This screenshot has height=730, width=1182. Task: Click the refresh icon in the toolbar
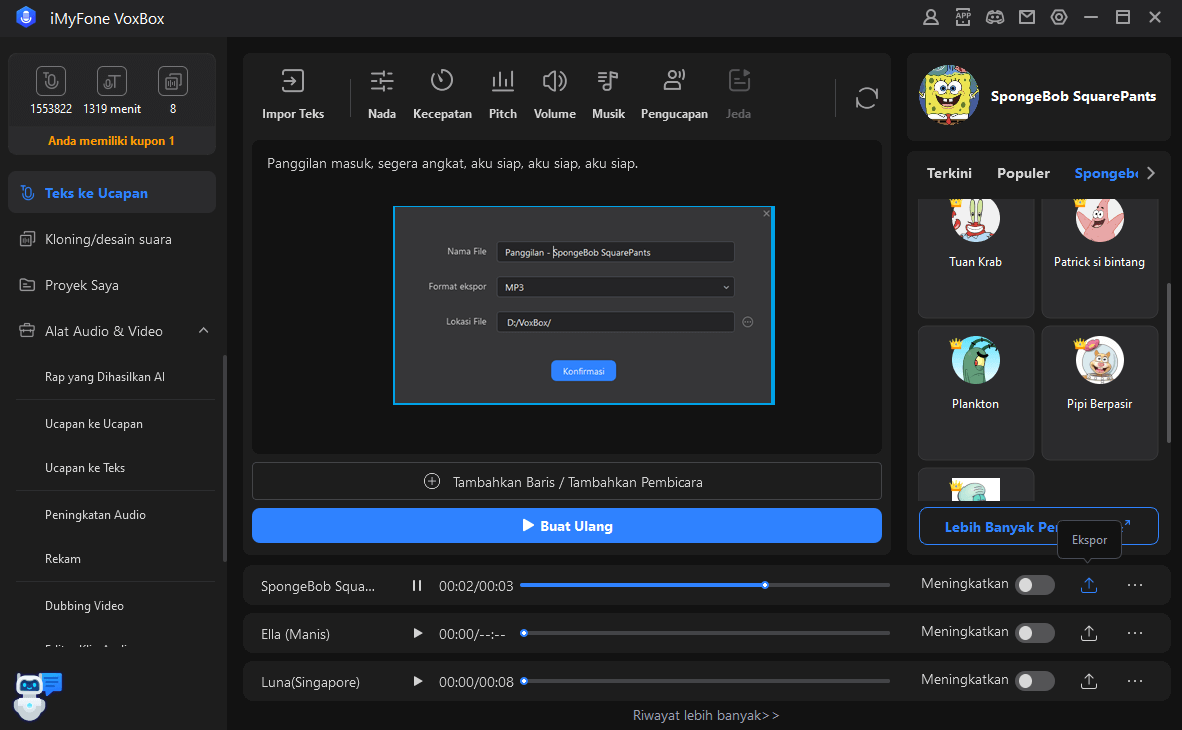[866, 98]
